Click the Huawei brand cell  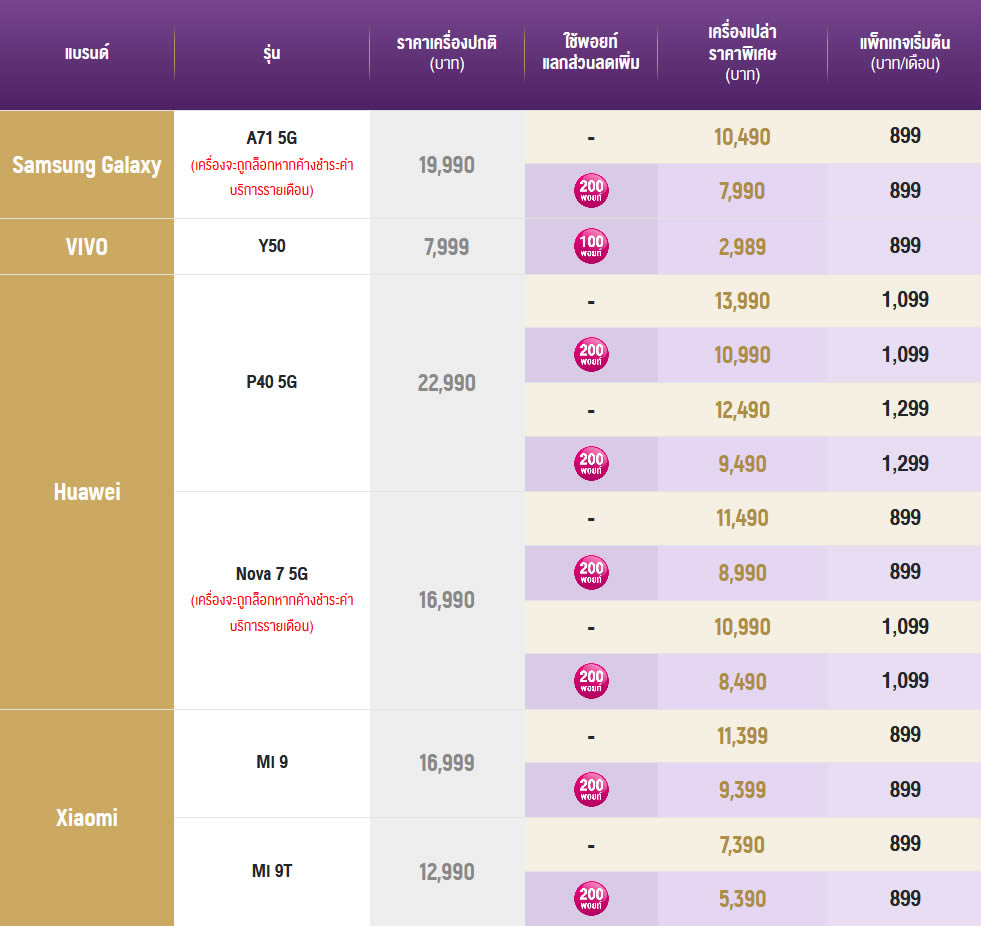87,492
